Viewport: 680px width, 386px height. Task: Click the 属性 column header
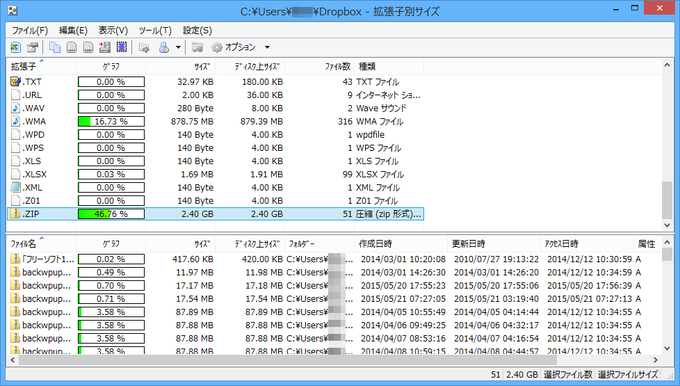[647, 244]
